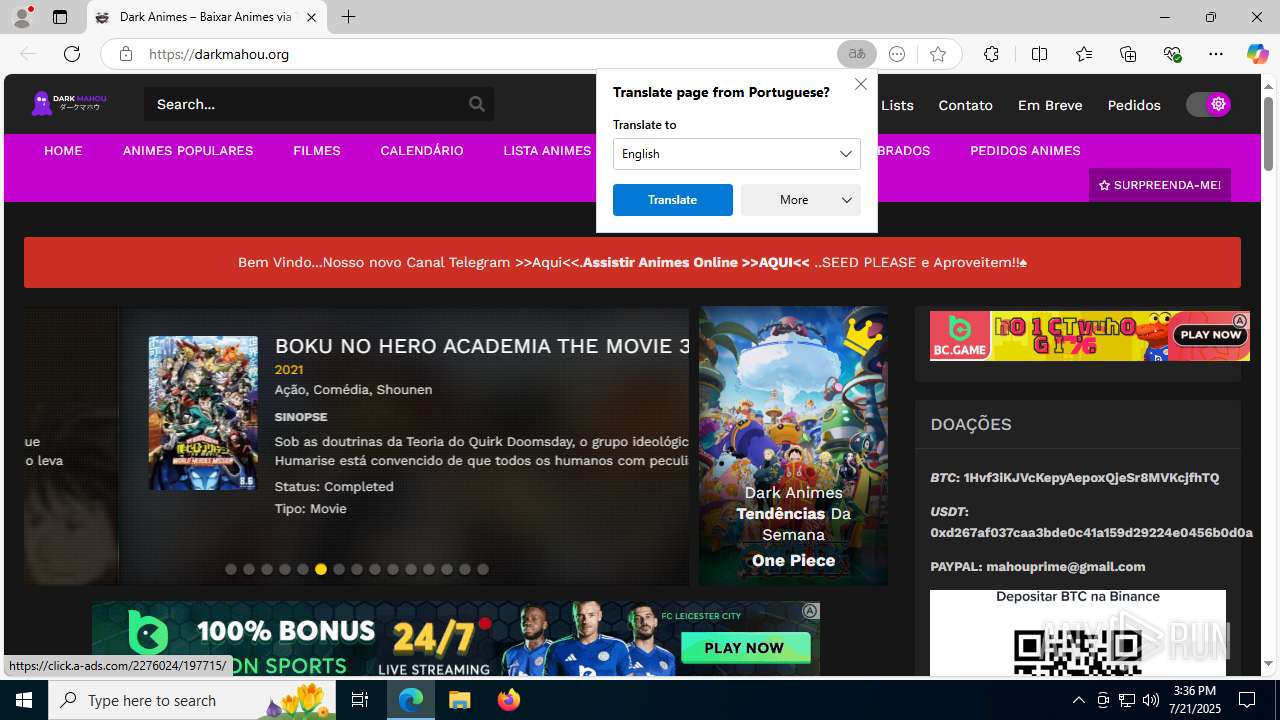Click the Dark Mahou site logo

coord(69,104)
